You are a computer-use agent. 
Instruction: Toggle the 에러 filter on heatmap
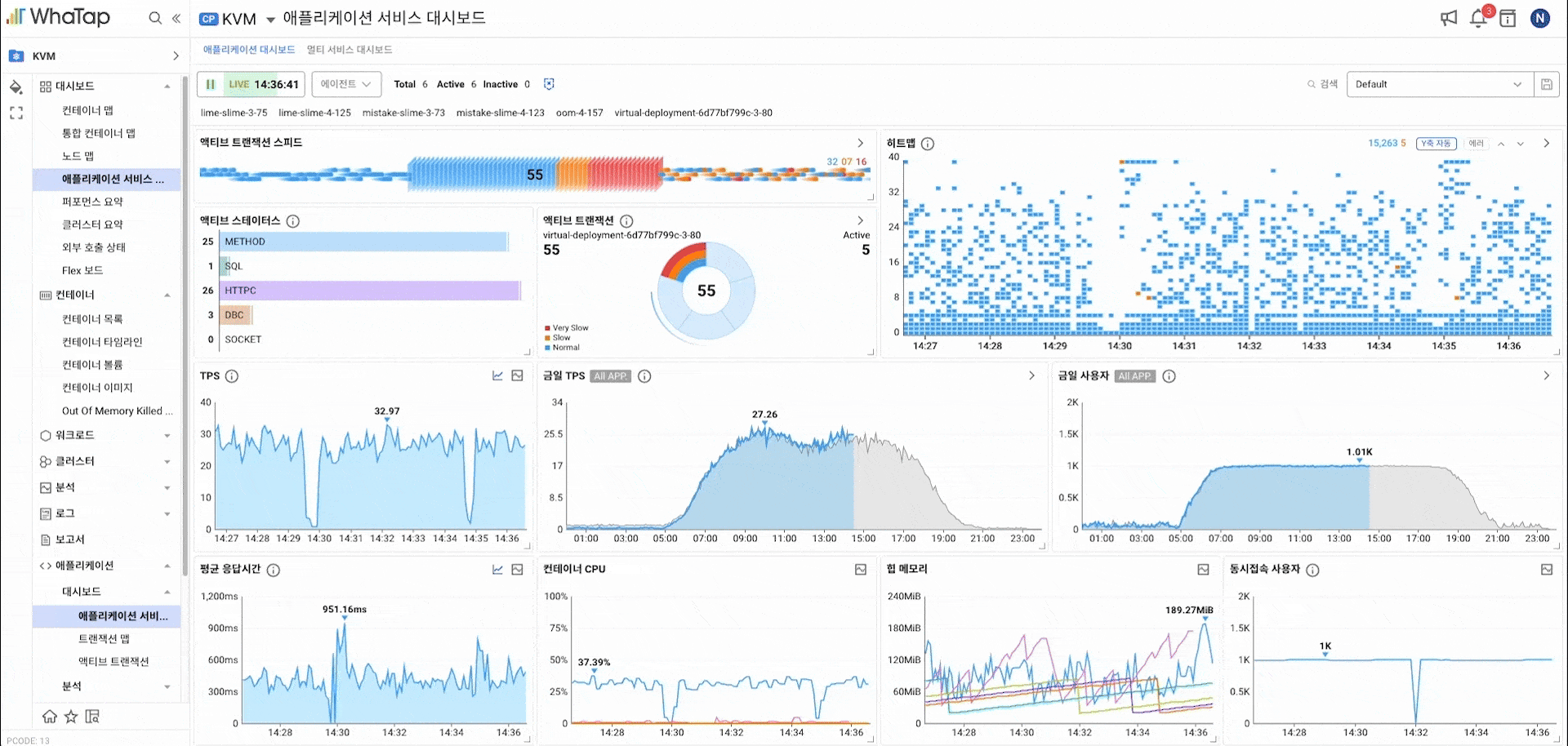point(1476,144)
